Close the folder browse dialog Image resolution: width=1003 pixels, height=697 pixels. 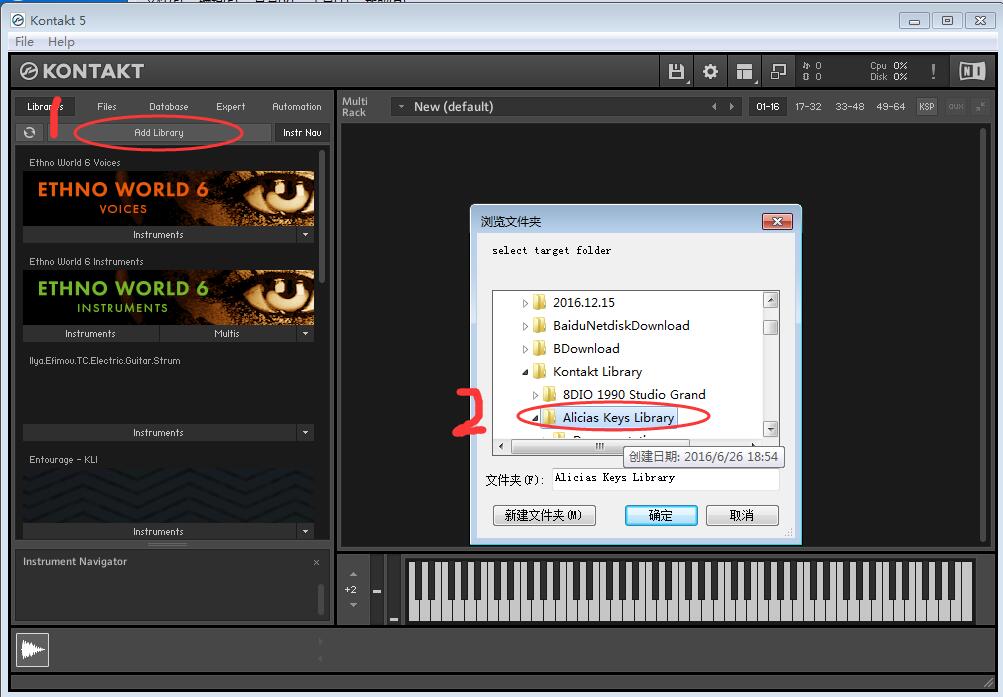coord(777,221)
